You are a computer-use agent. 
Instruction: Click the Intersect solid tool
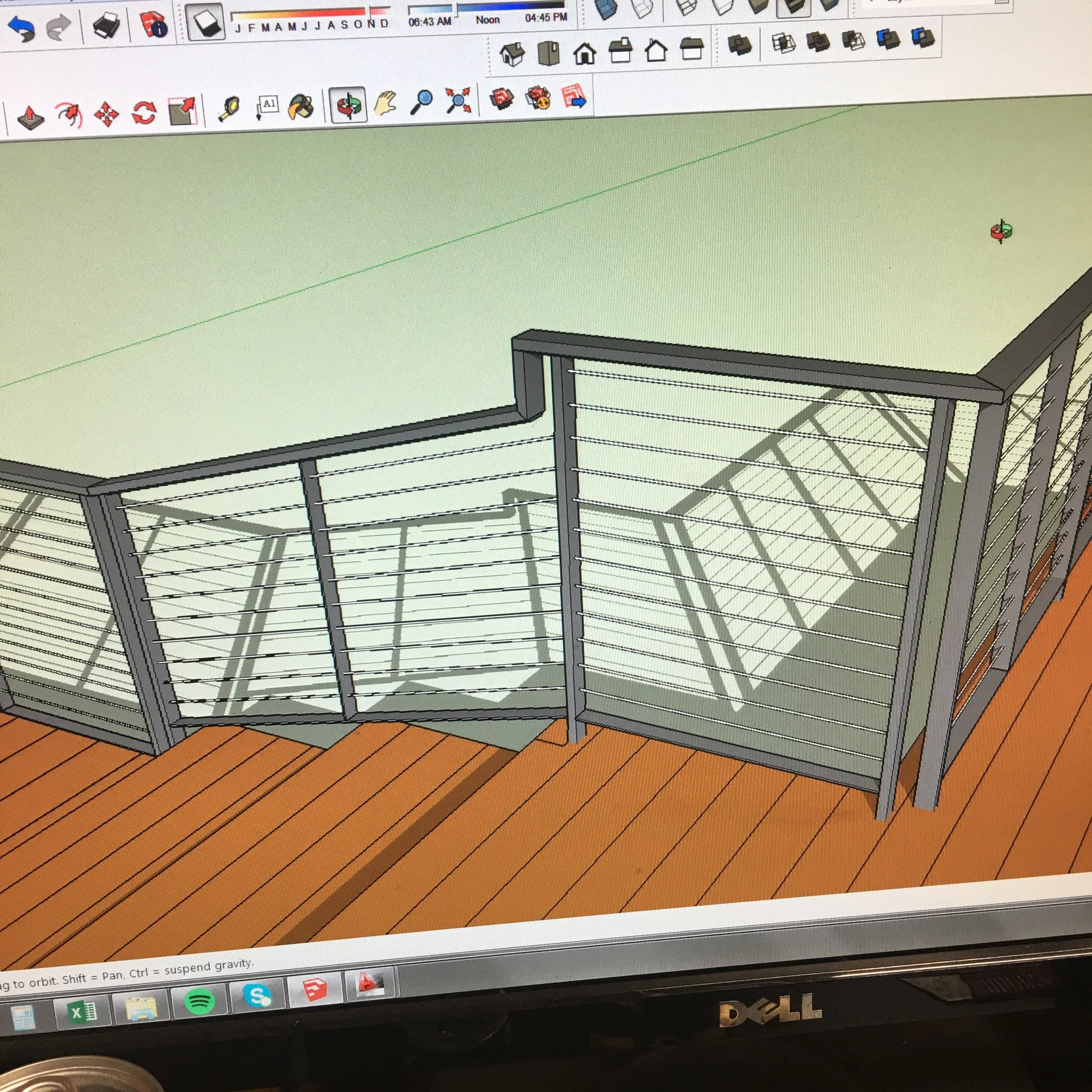pyautogui.click(x=783, y=42)
